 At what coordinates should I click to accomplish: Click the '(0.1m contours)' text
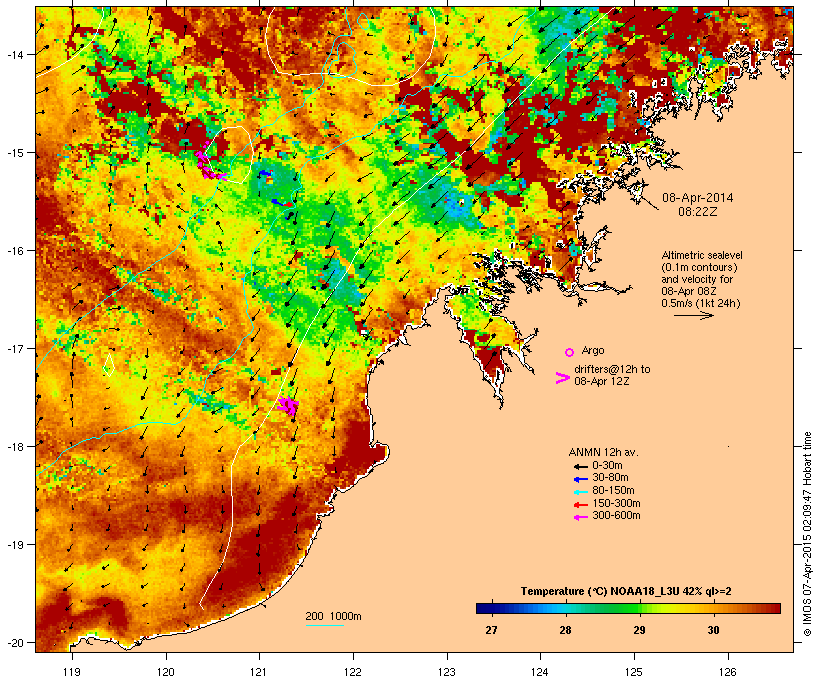[x=699, y=267]
